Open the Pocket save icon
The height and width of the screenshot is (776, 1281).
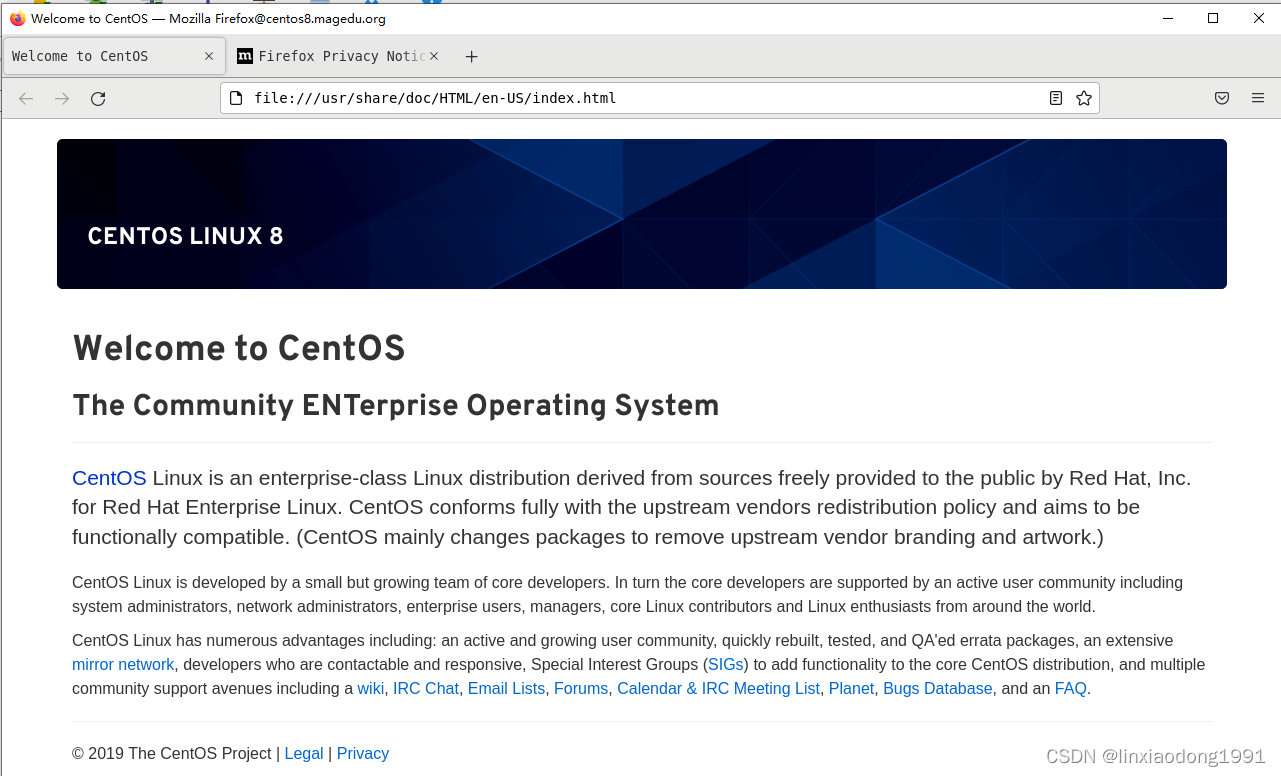pos(1222,98)
